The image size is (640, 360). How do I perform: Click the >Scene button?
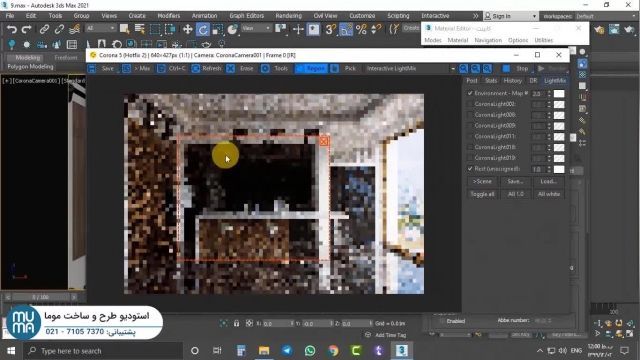tap(482, 181)
